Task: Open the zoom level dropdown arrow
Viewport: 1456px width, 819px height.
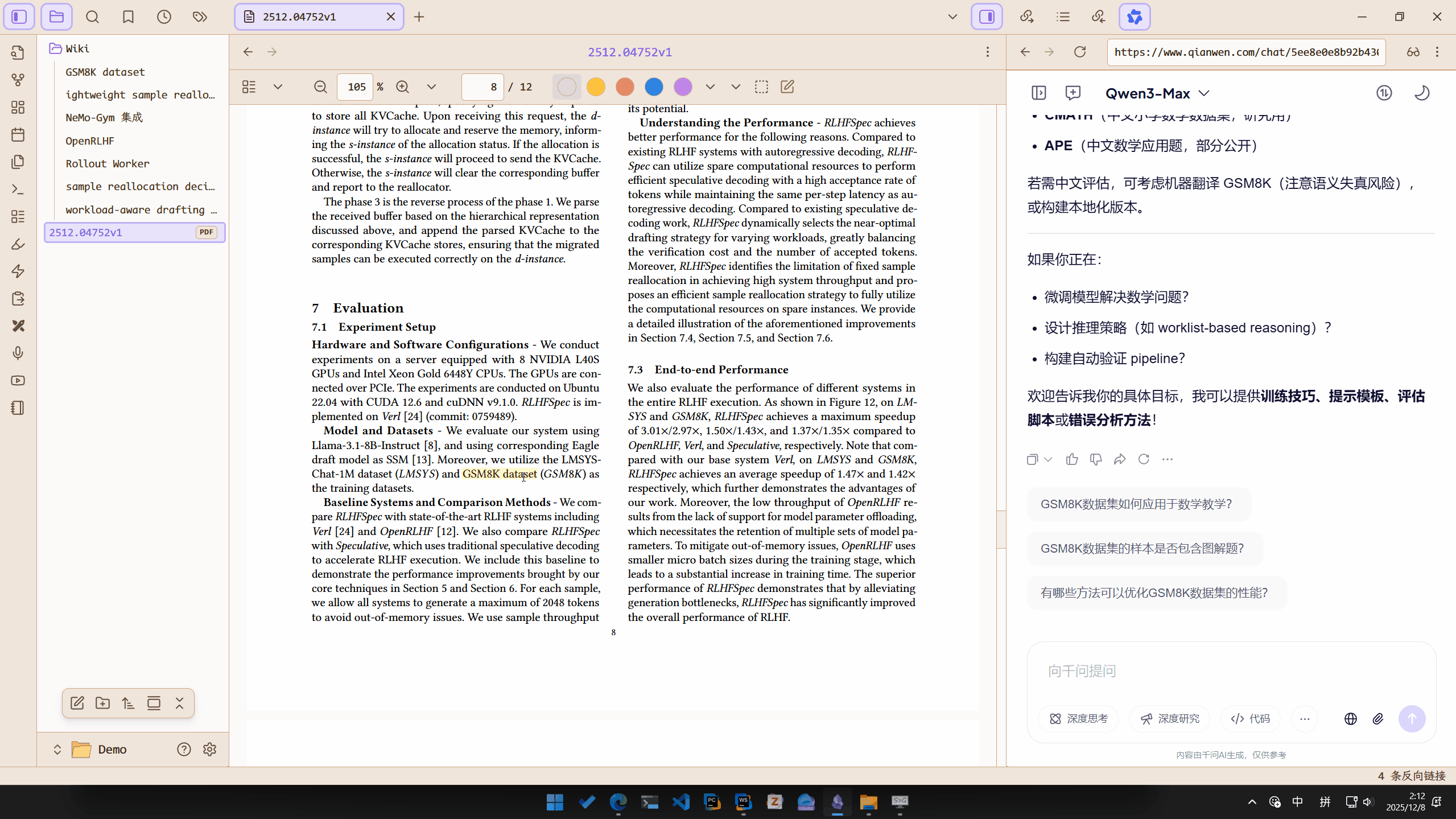Action: [431, 87]
